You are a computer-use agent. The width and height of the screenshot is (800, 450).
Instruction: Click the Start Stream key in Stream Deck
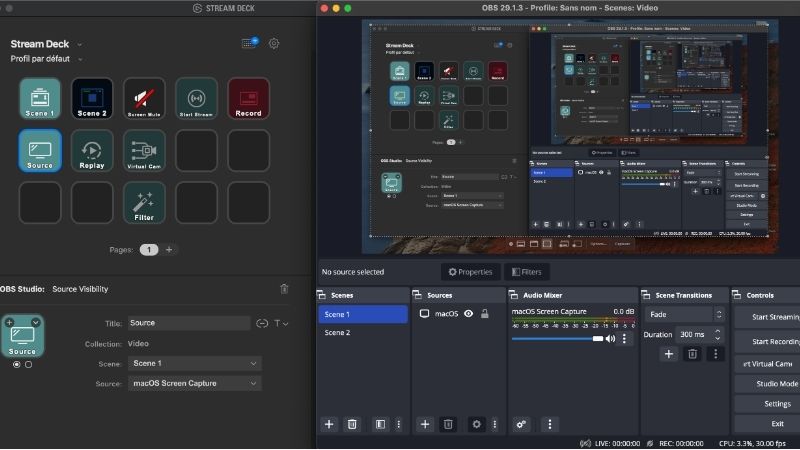(196, 98)
